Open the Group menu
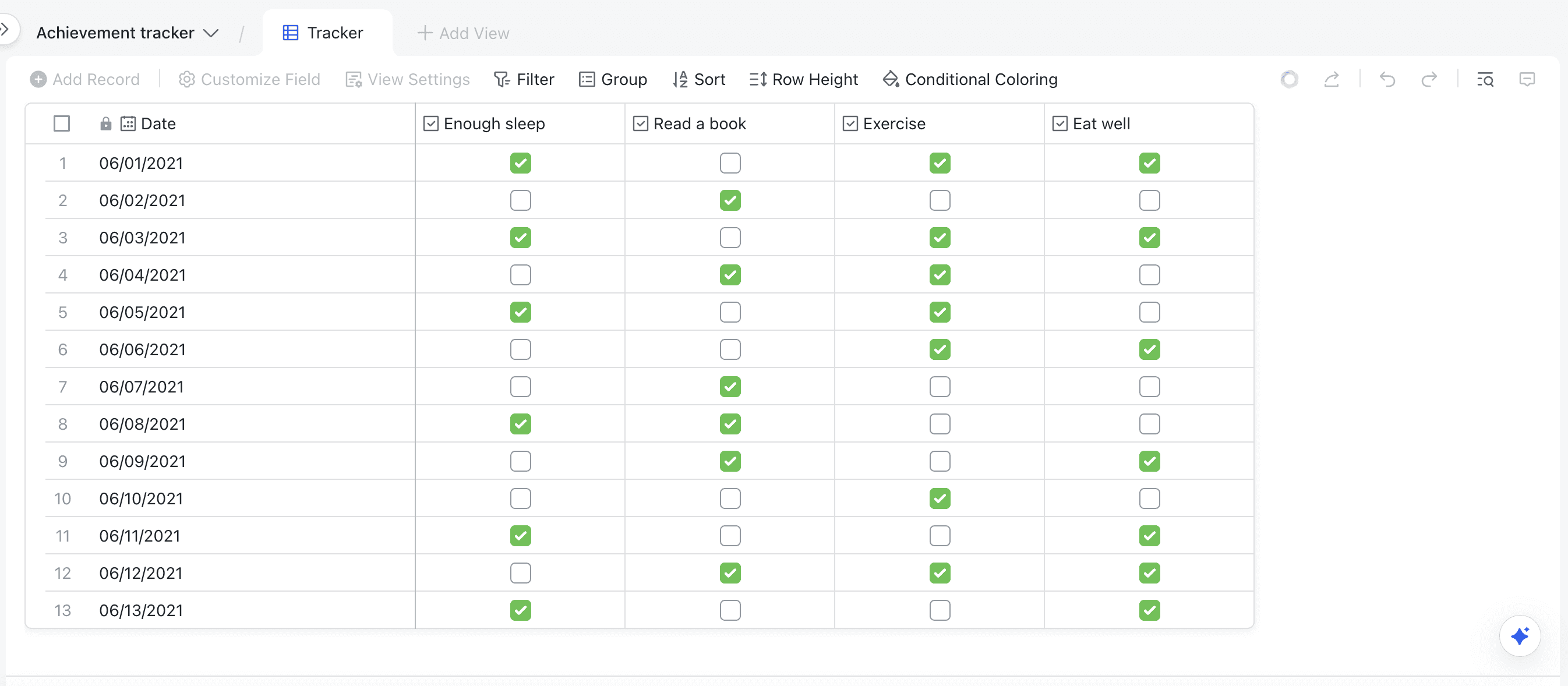Screen dimensions: 1568x686 point(613,79)
